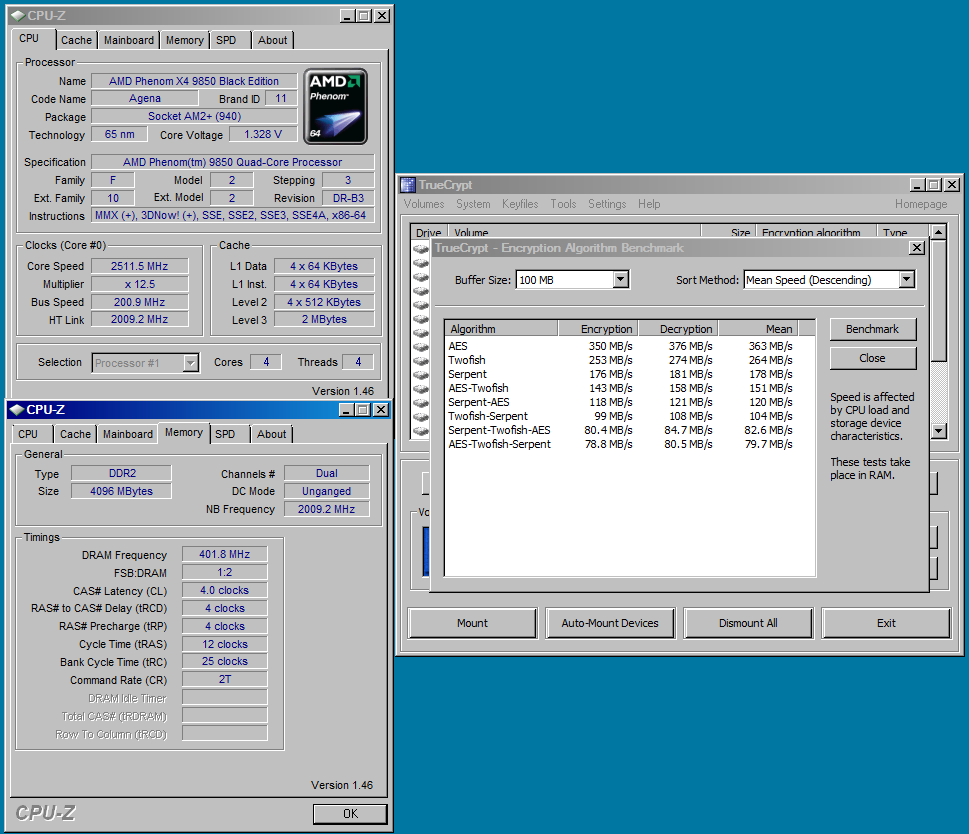
Task: Run the Benchmark button
Action: click(873, 329)
